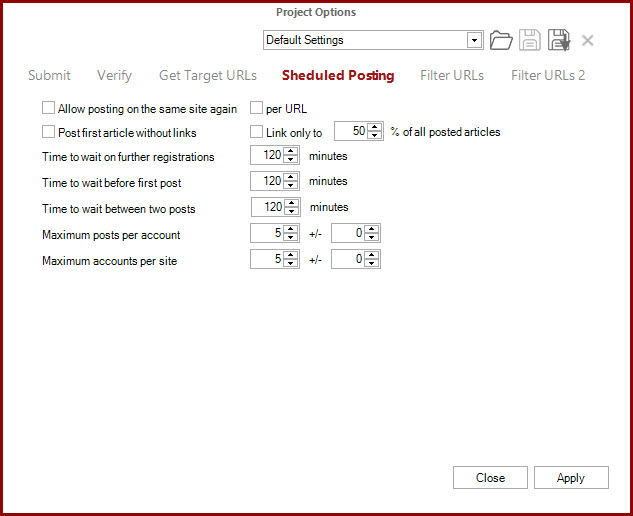Click the Apply button
Viewport: 633px width, 516px height.
[x=571, y=478]
